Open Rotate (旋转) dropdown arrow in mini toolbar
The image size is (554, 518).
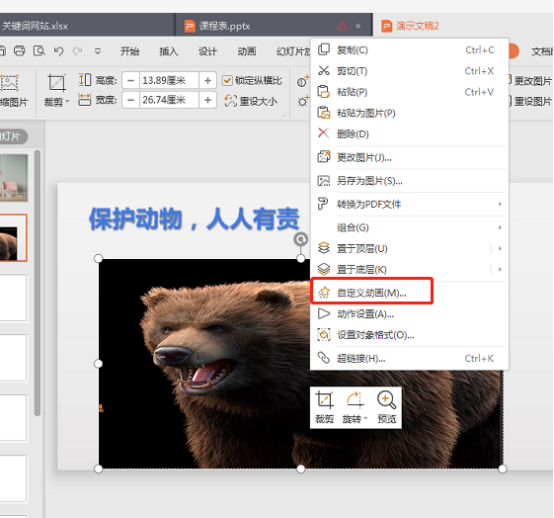(366, 419)
